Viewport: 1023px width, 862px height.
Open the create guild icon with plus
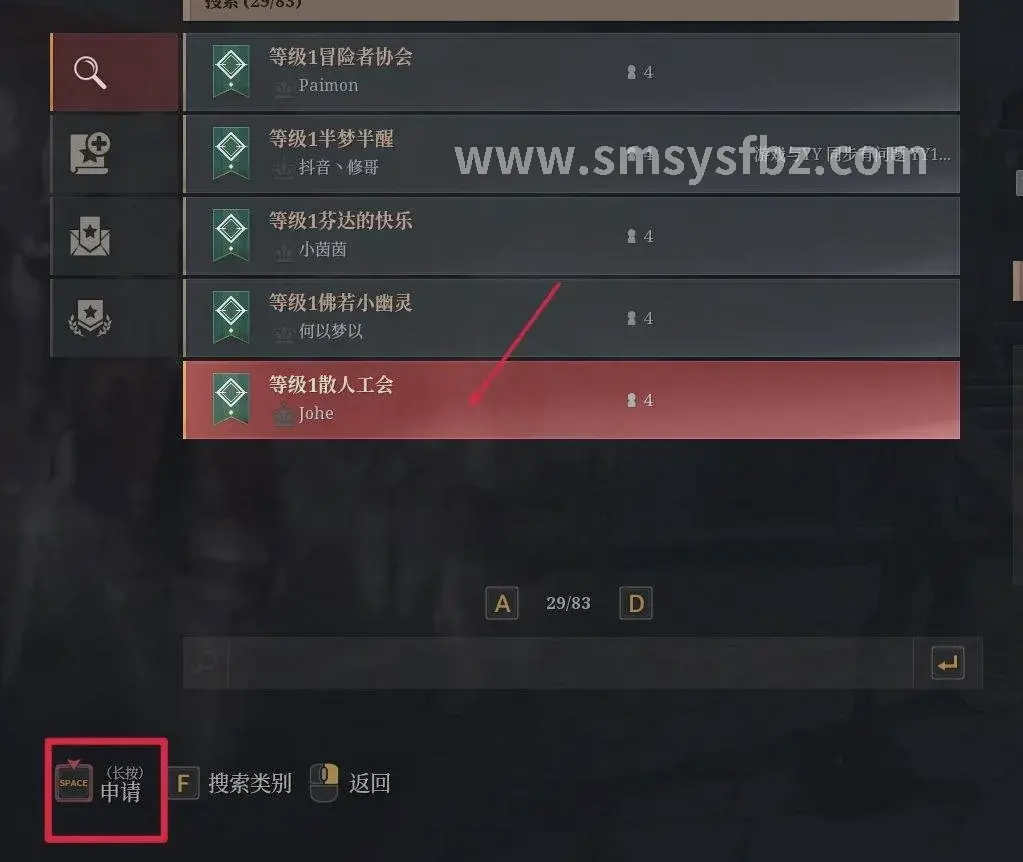[114, 154]
